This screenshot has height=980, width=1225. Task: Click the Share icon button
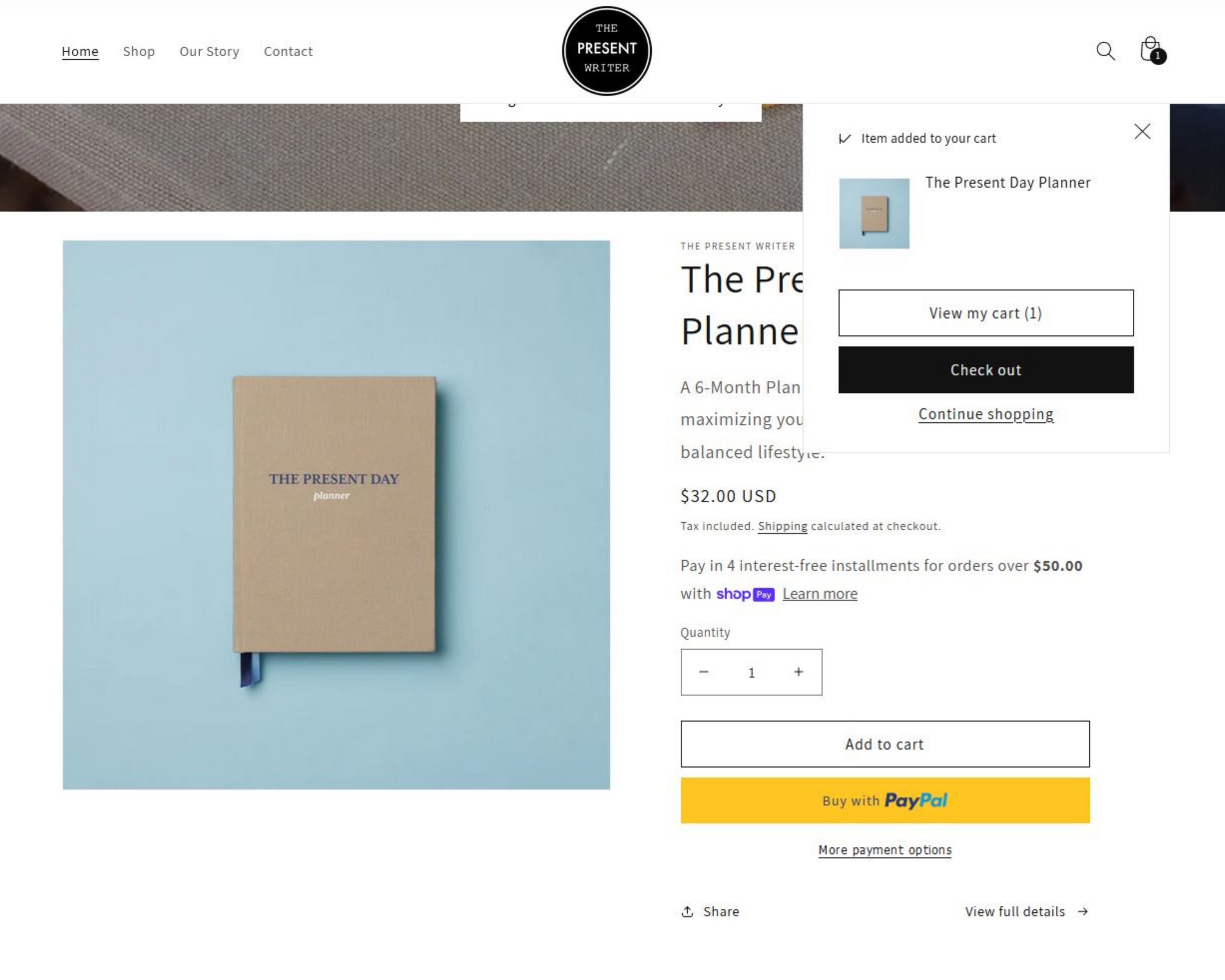(x=710, y=911)
